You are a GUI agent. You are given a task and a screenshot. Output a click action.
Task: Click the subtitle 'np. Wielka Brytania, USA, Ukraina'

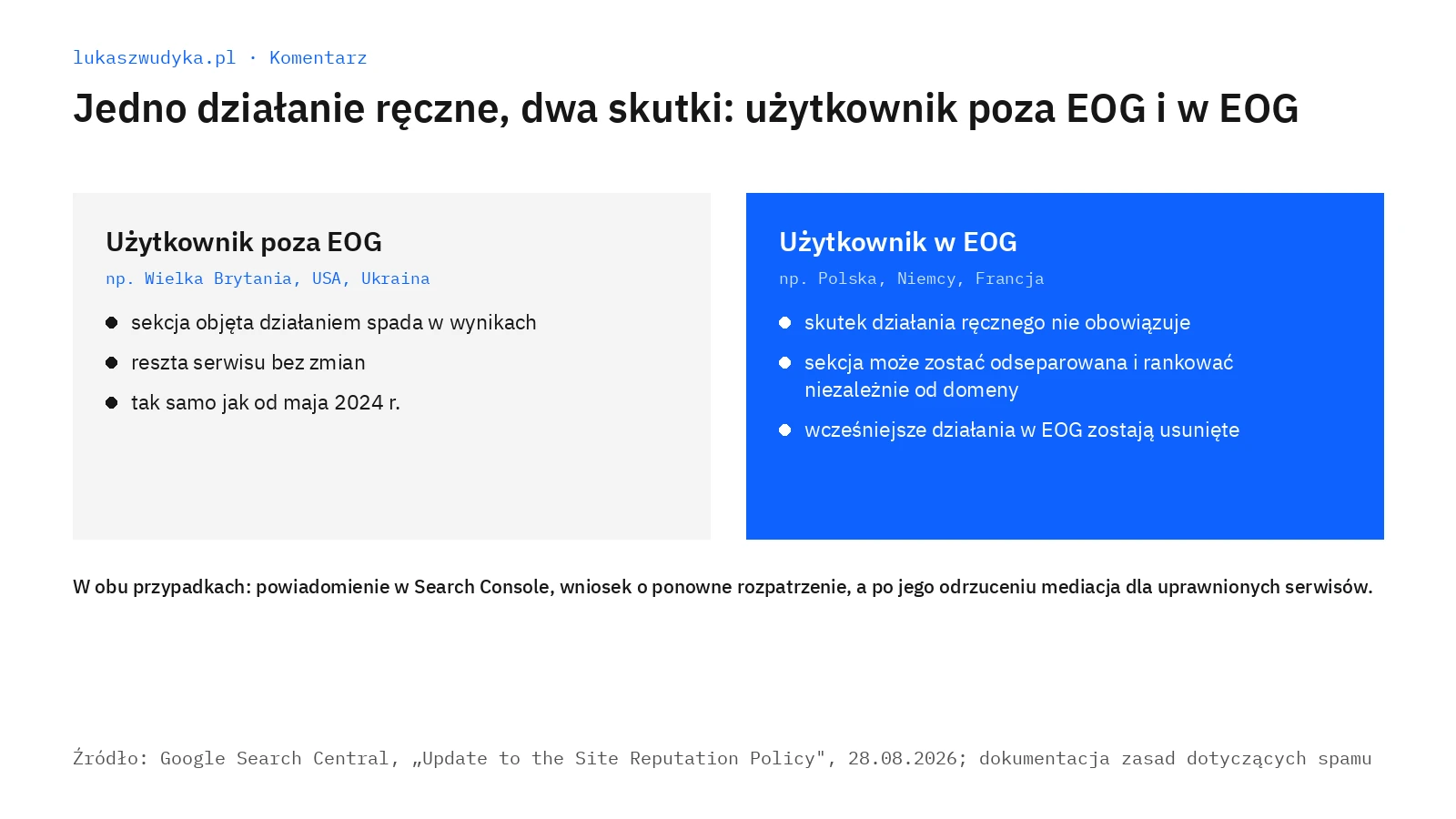point(268,278)
